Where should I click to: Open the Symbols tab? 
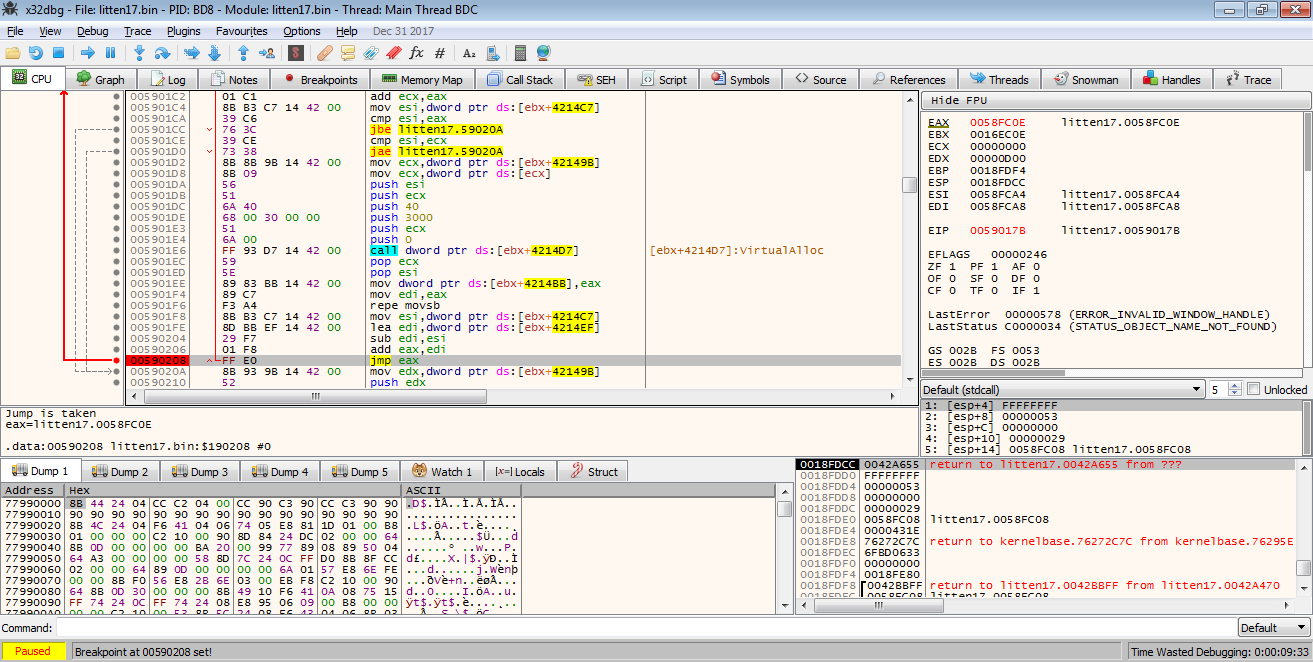click(x=740, y=79)
